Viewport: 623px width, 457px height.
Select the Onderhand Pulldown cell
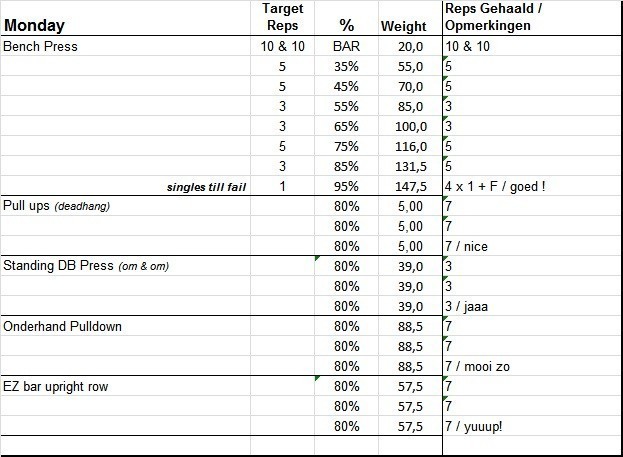click(64, 326)
